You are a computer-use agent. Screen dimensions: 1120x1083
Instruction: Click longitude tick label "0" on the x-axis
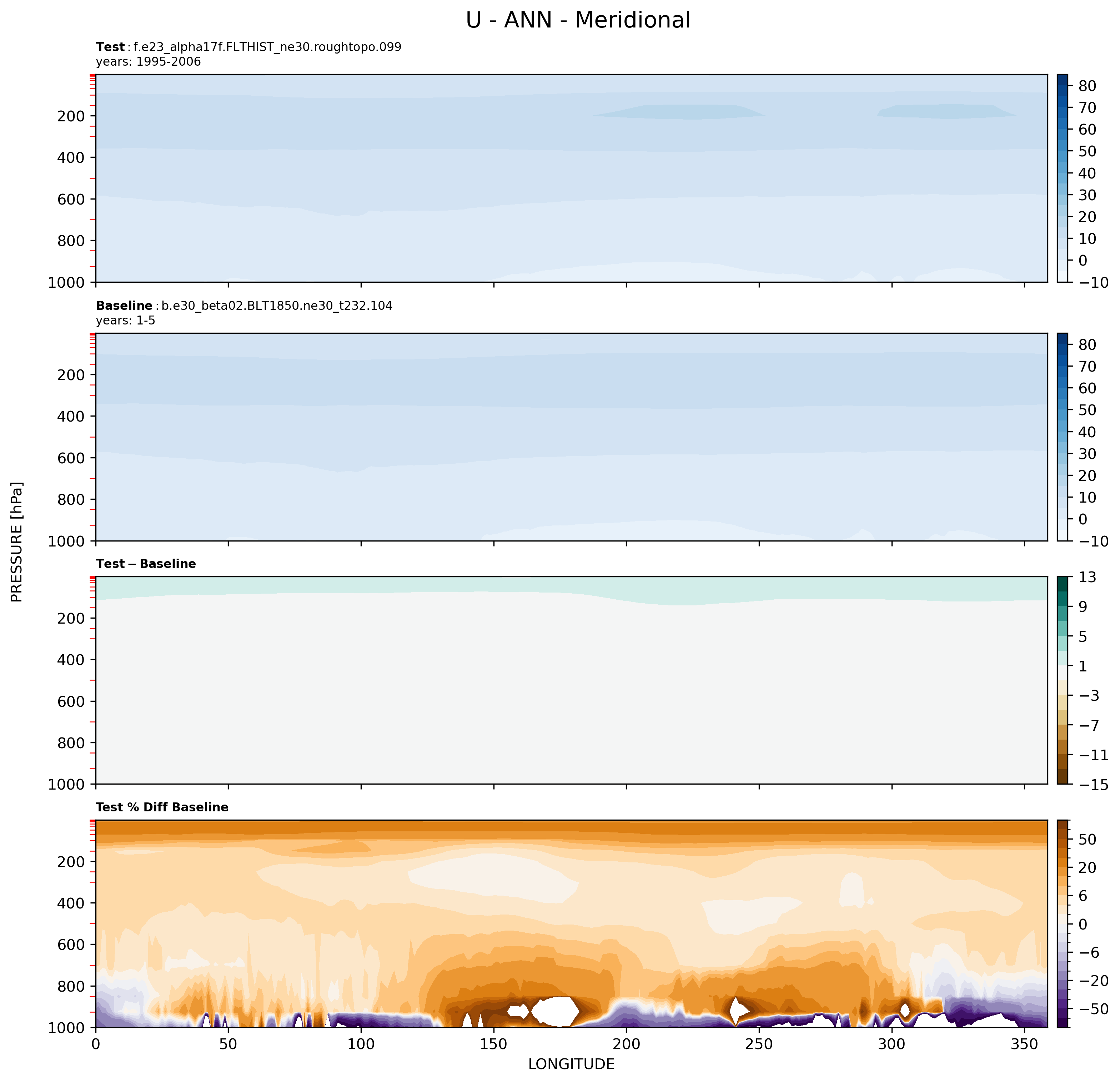pyautogui.click(x=95, y=1044)
